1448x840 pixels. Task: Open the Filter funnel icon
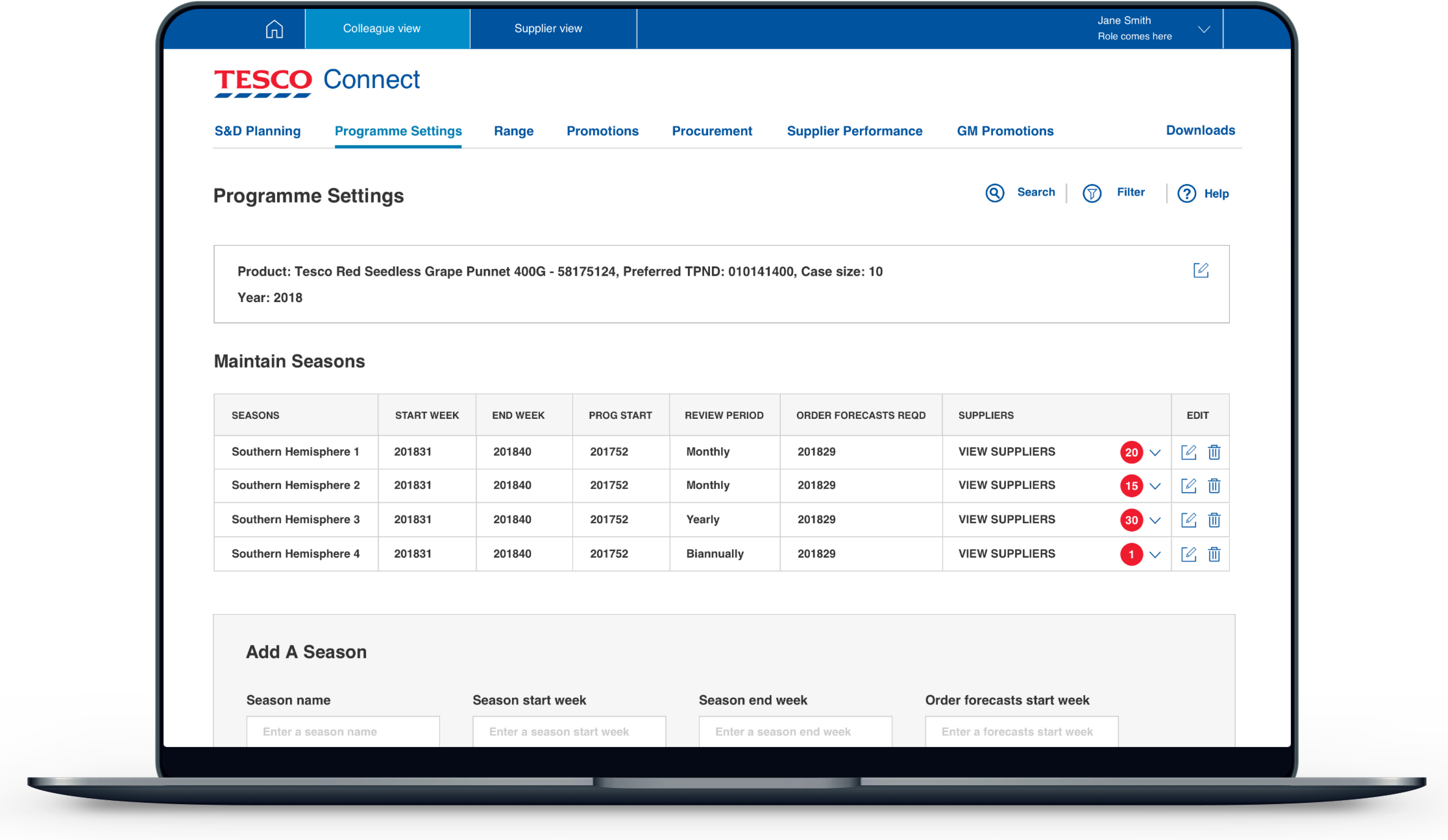1092,193
